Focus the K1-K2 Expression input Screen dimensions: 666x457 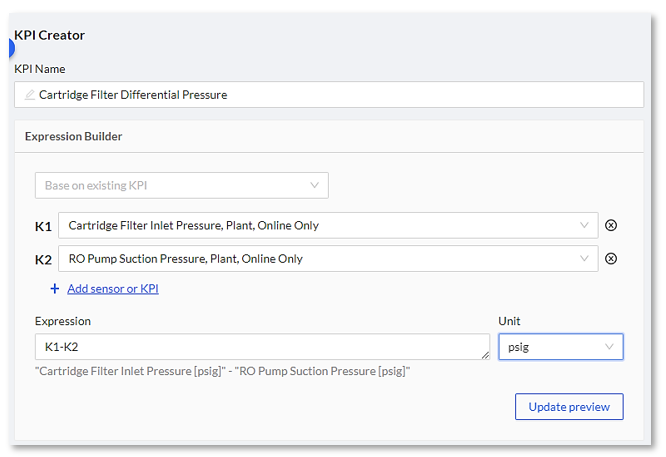click(255, 347)
